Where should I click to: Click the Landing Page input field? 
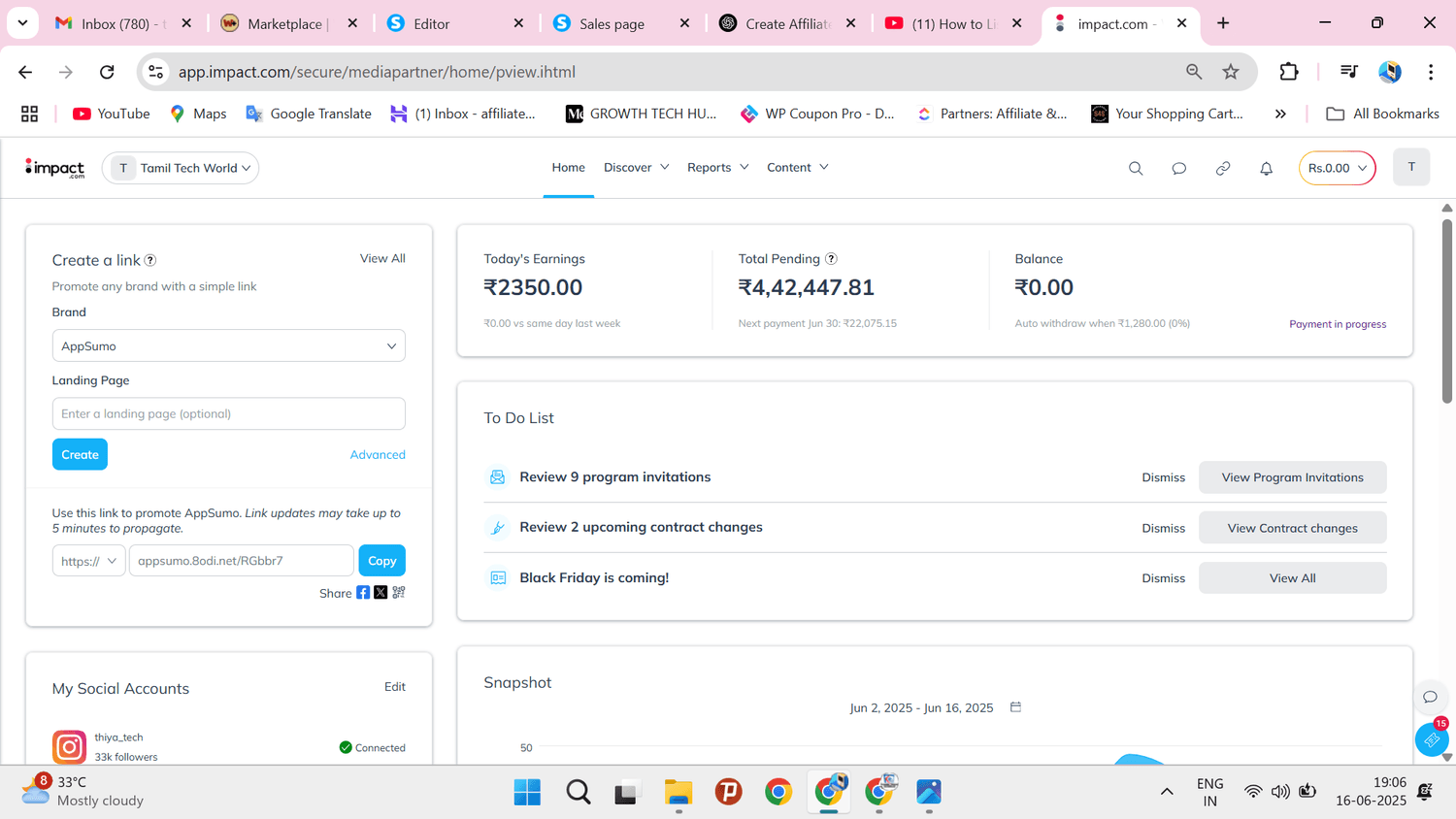[x=229, y=413]
